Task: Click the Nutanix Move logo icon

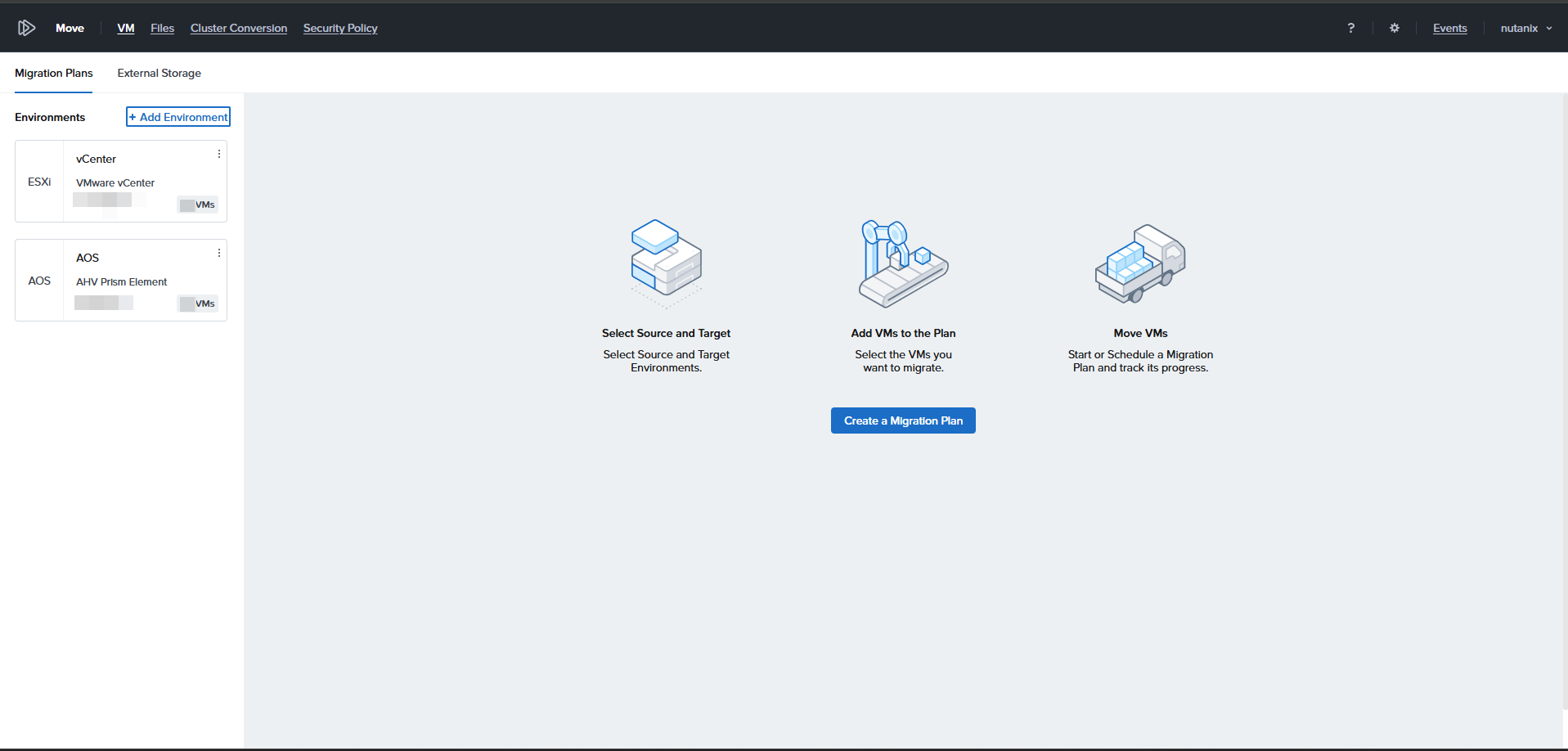Action: click(x=26, y=28)
